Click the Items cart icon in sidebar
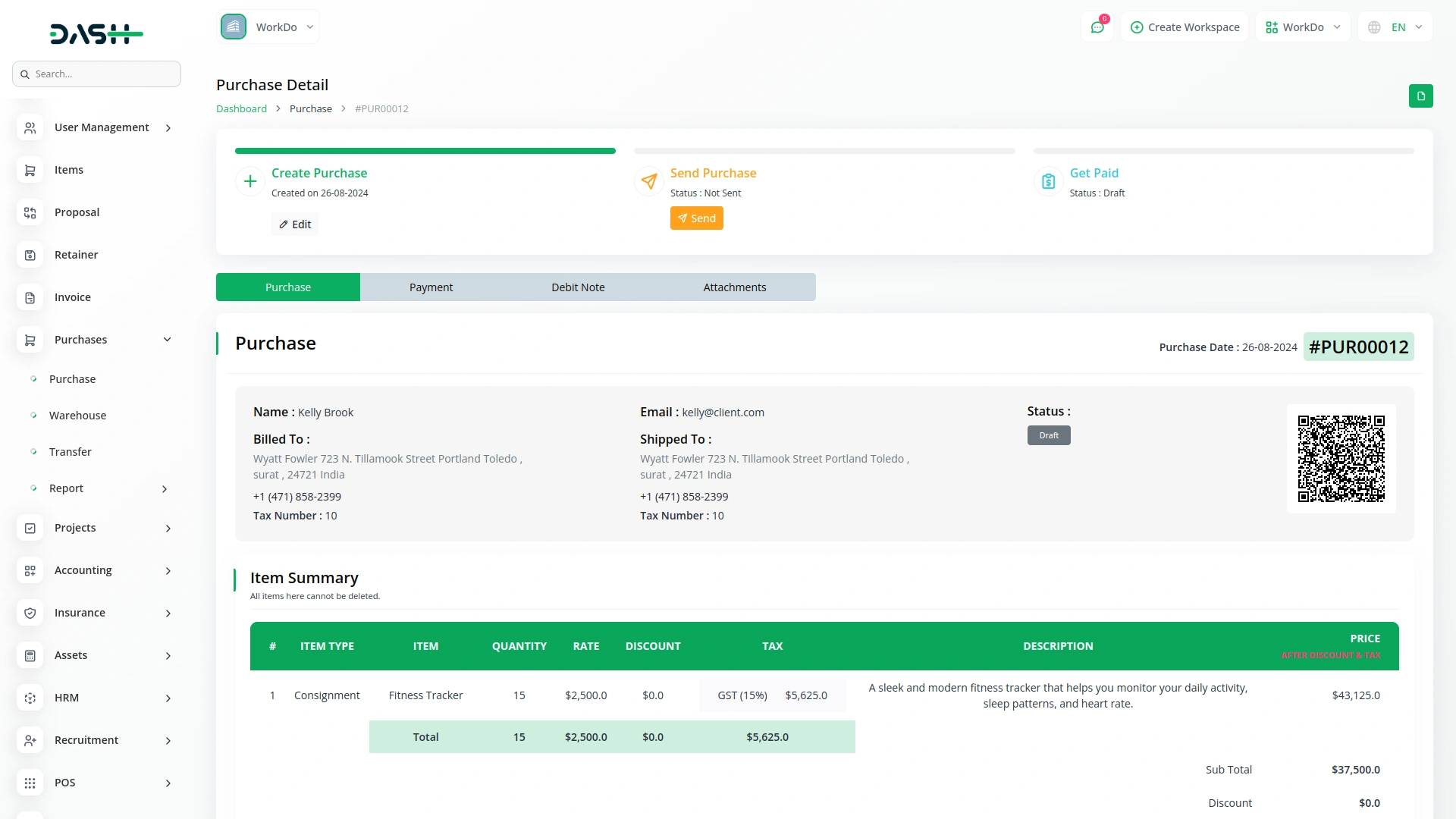1456x819 pixels. point(30,170)
